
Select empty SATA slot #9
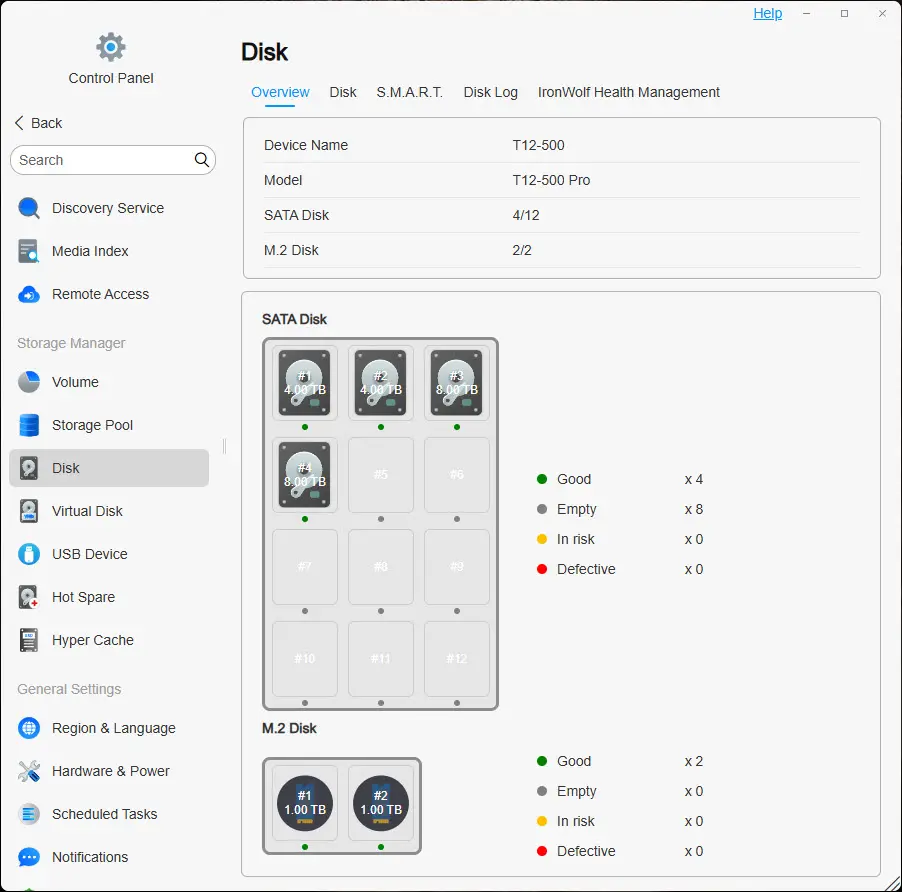[457, 567]
